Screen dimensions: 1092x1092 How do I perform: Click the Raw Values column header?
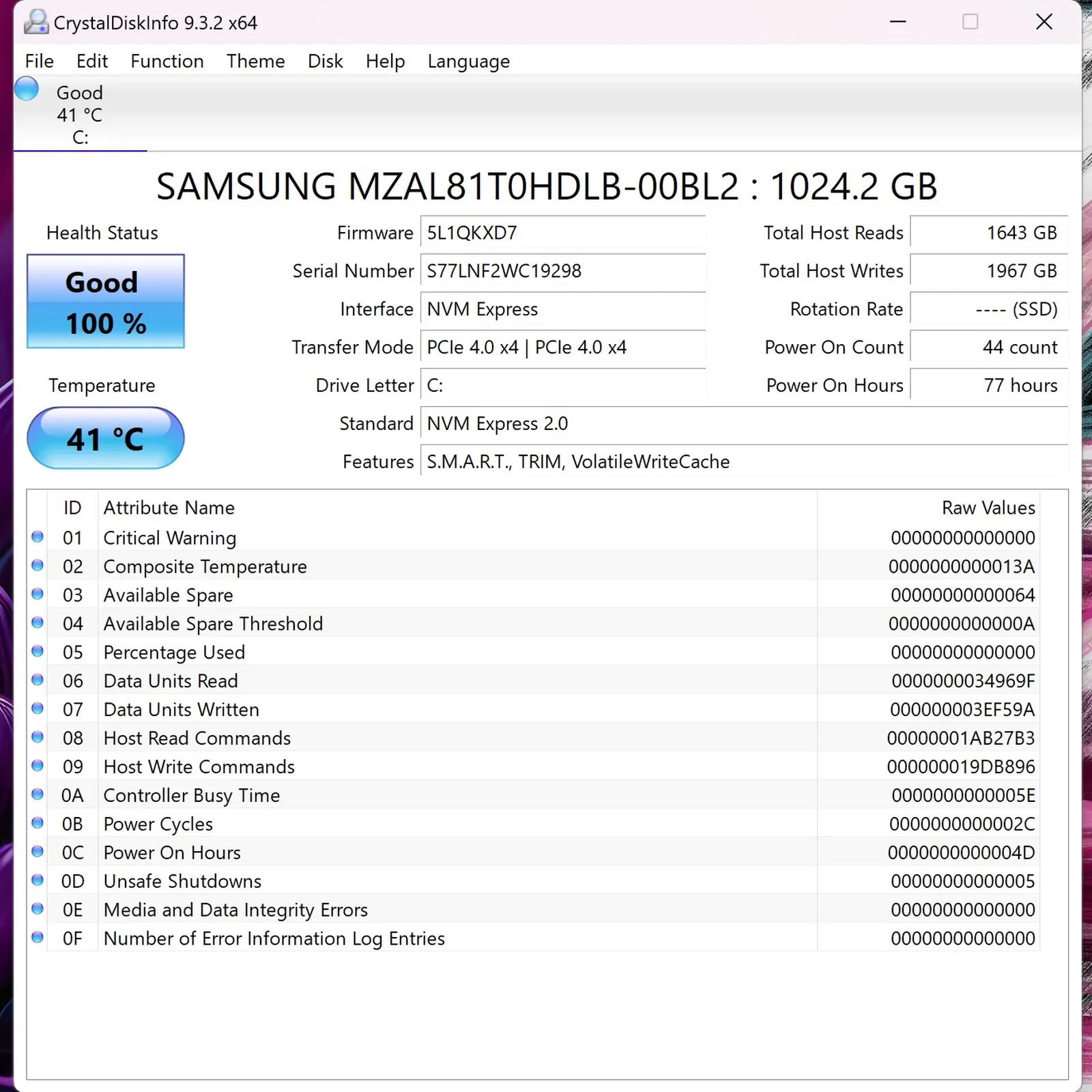click(988, 508)
